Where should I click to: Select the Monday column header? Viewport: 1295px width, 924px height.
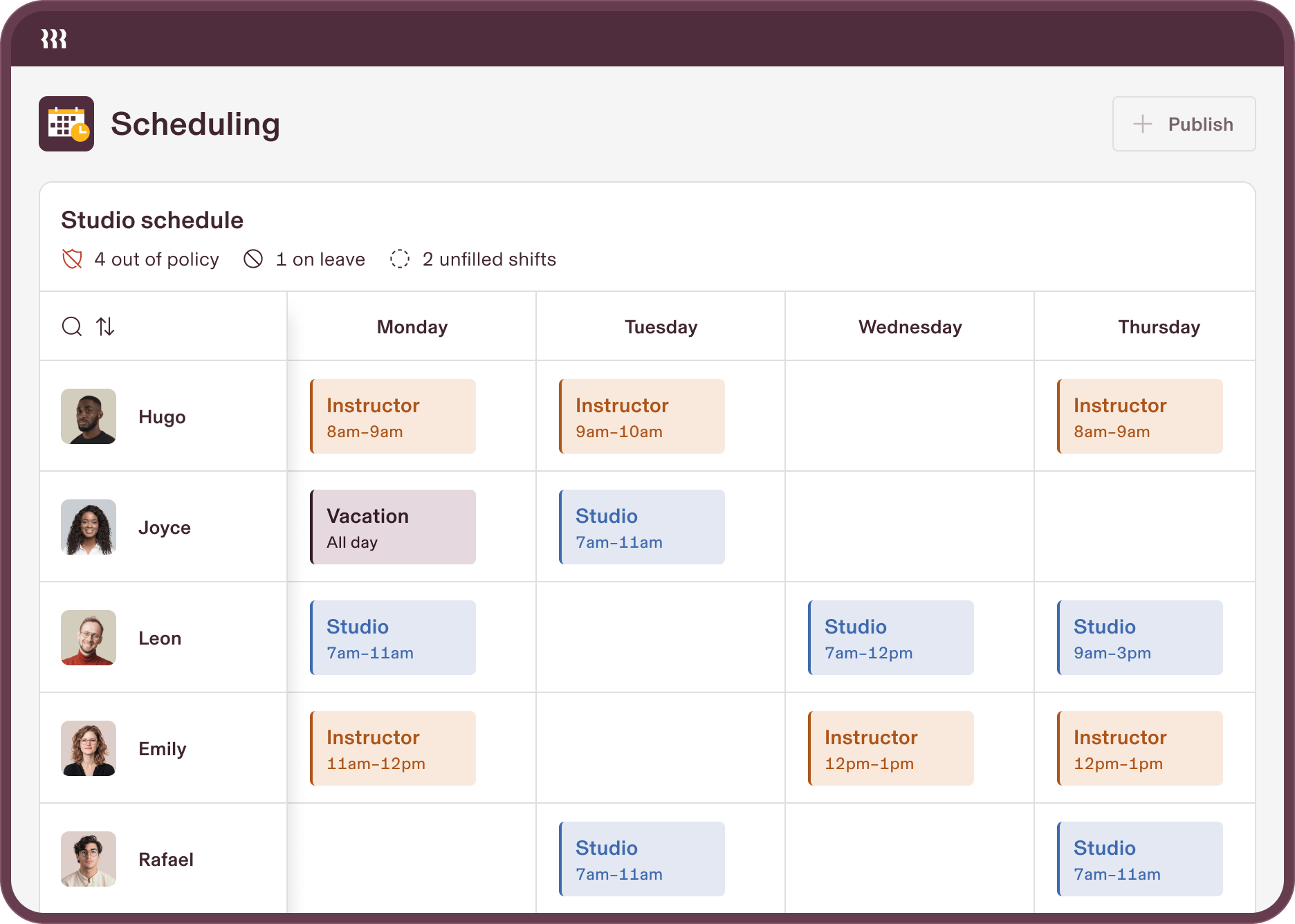pyautogui.click(x=412, y=326)
